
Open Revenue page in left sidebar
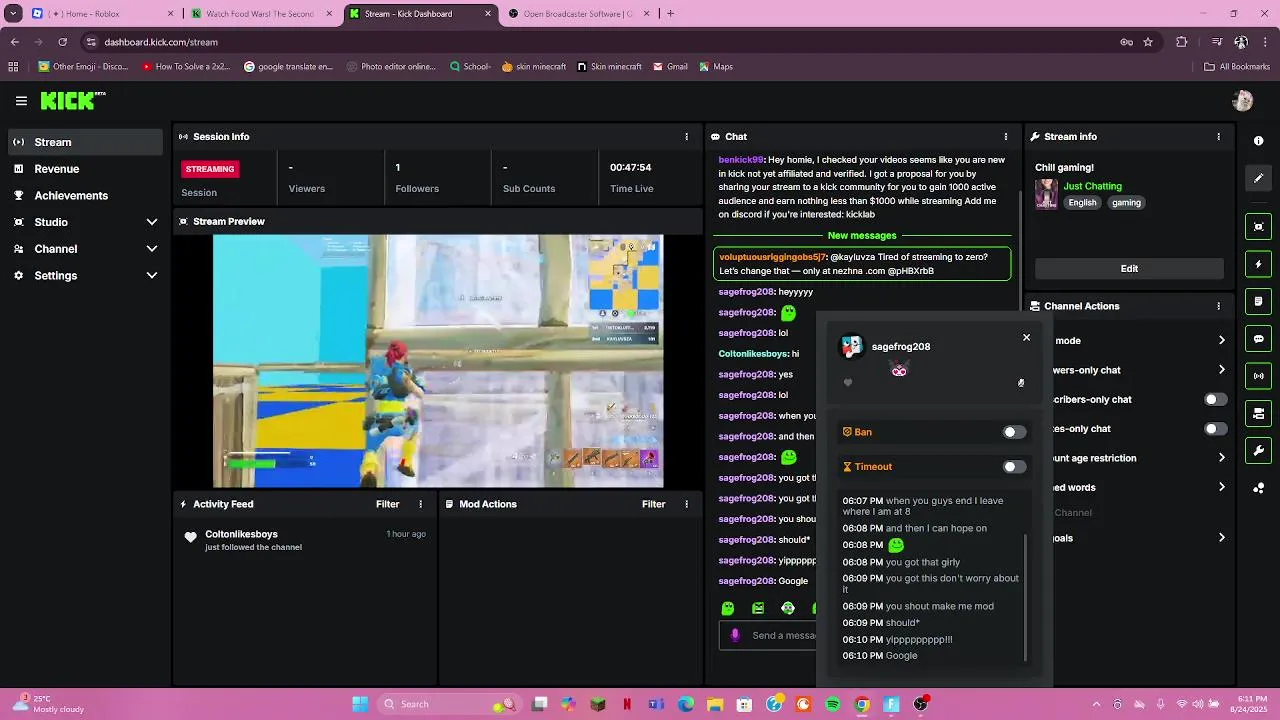(x=86, y=169)
